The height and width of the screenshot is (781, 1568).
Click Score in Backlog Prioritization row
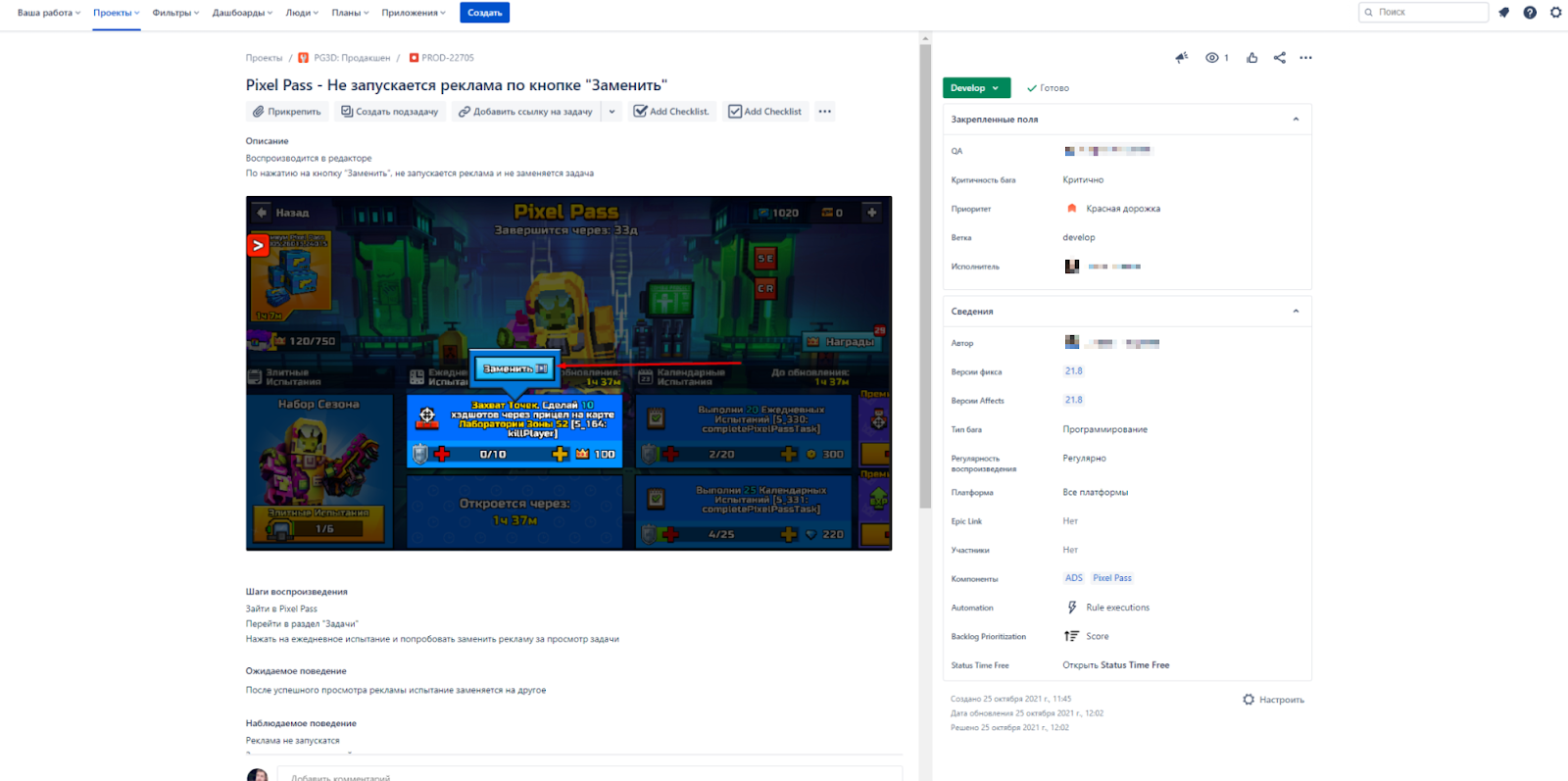[x=1098, y=636]
